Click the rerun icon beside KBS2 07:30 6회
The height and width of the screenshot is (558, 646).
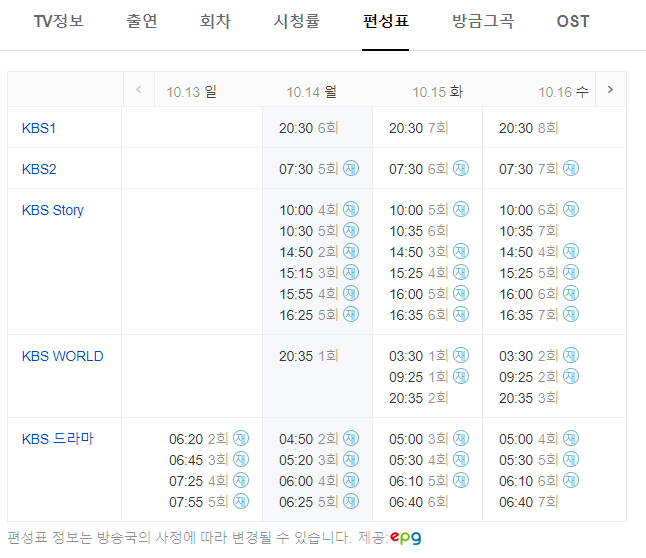pos(461,168)
